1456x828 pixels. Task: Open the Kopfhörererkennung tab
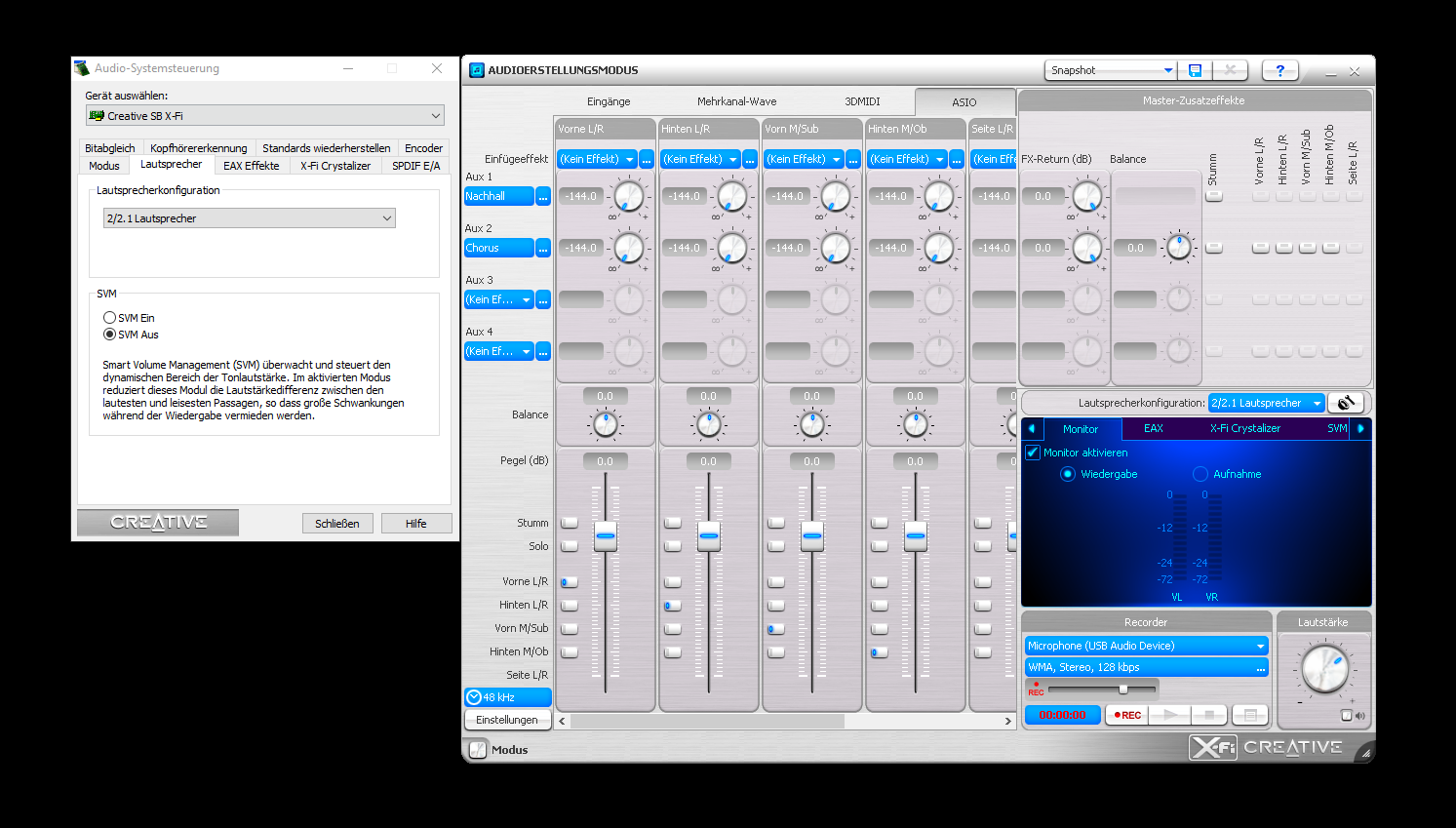199,148
